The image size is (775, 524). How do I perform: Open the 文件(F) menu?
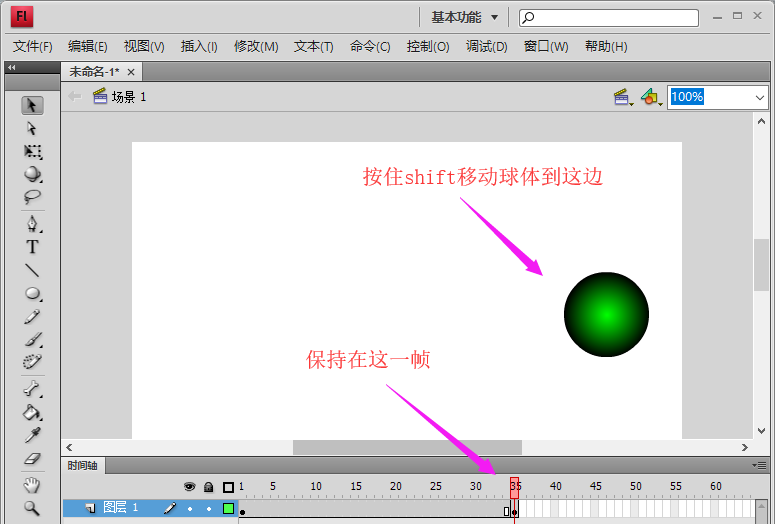point(33,46)
